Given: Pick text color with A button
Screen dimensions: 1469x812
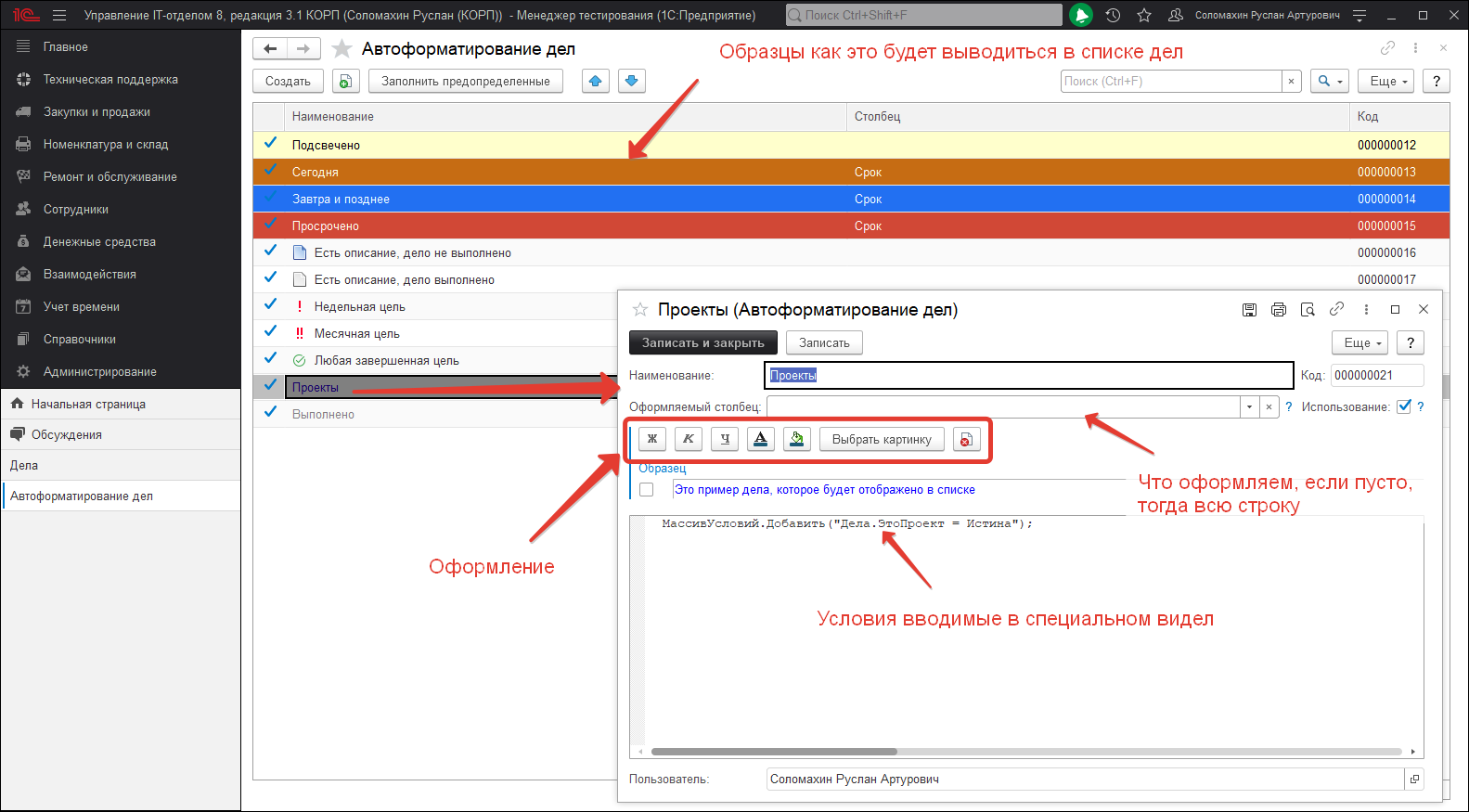Looking at the screenshot, I should tap(761, 439).
